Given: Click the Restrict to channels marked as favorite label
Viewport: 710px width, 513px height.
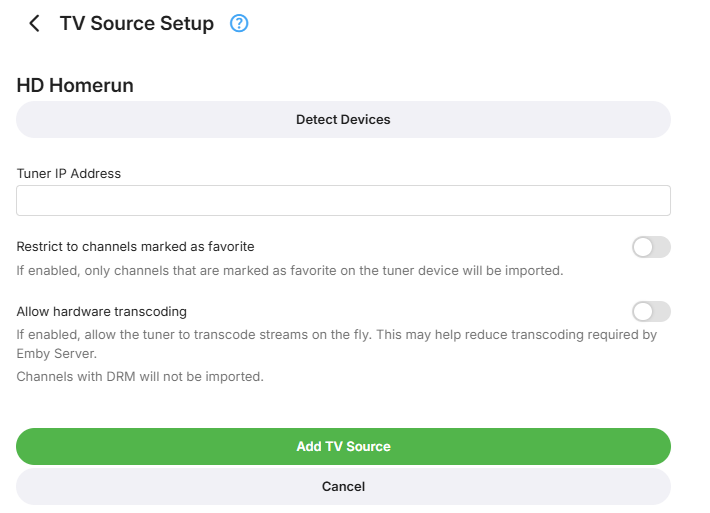Looking at the screenshot, I should (x=135, y=246).
